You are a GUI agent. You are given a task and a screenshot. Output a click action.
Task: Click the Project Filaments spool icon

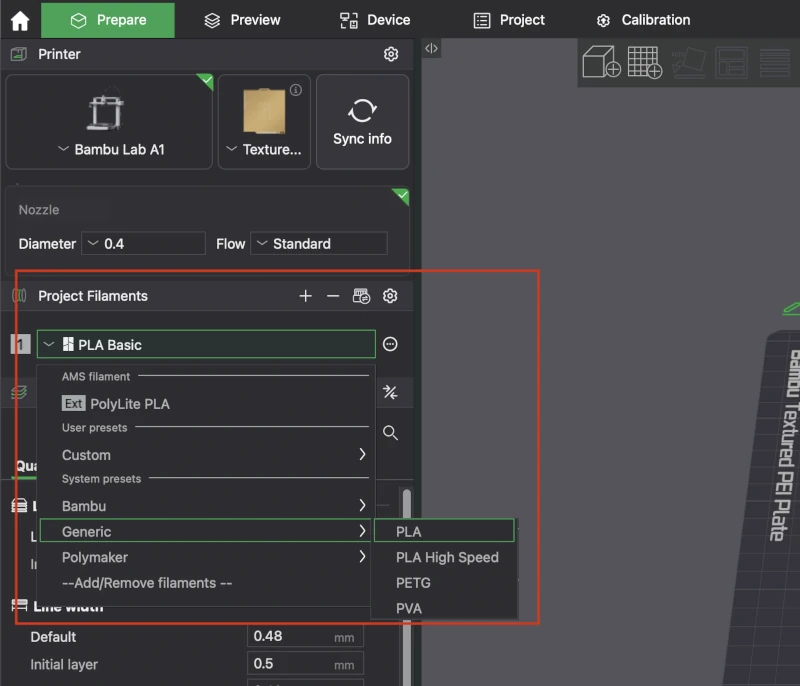(x=19, y=296)
